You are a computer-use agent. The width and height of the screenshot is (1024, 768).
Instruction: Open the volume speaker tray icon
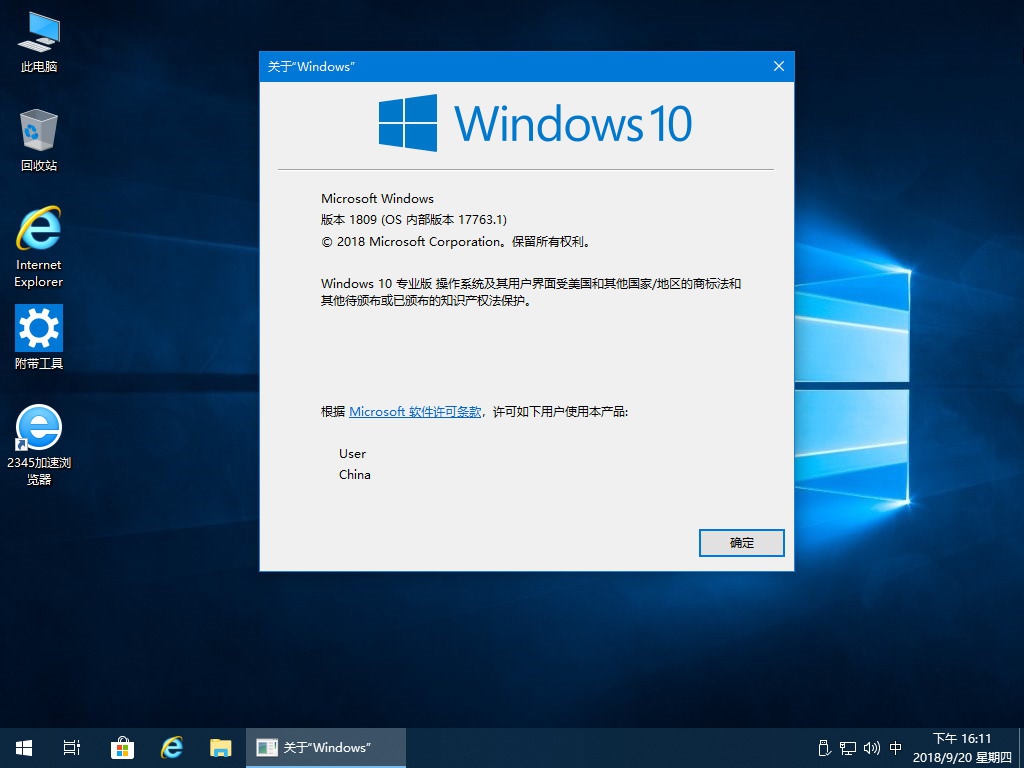872,748
